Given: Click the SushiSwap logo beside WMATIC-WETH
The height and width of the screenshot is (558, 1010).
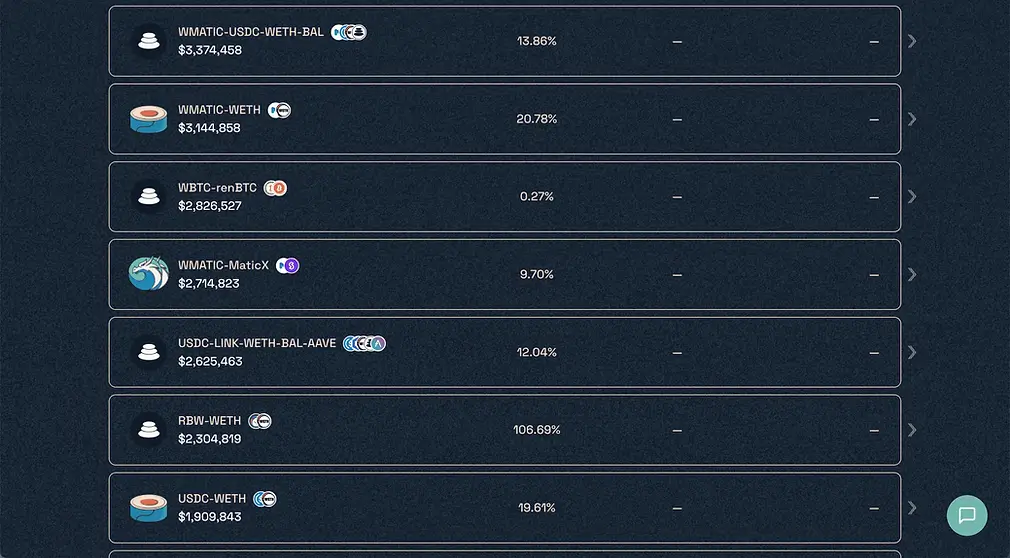Looking at the screenshot, I should [x=149, y=119].
